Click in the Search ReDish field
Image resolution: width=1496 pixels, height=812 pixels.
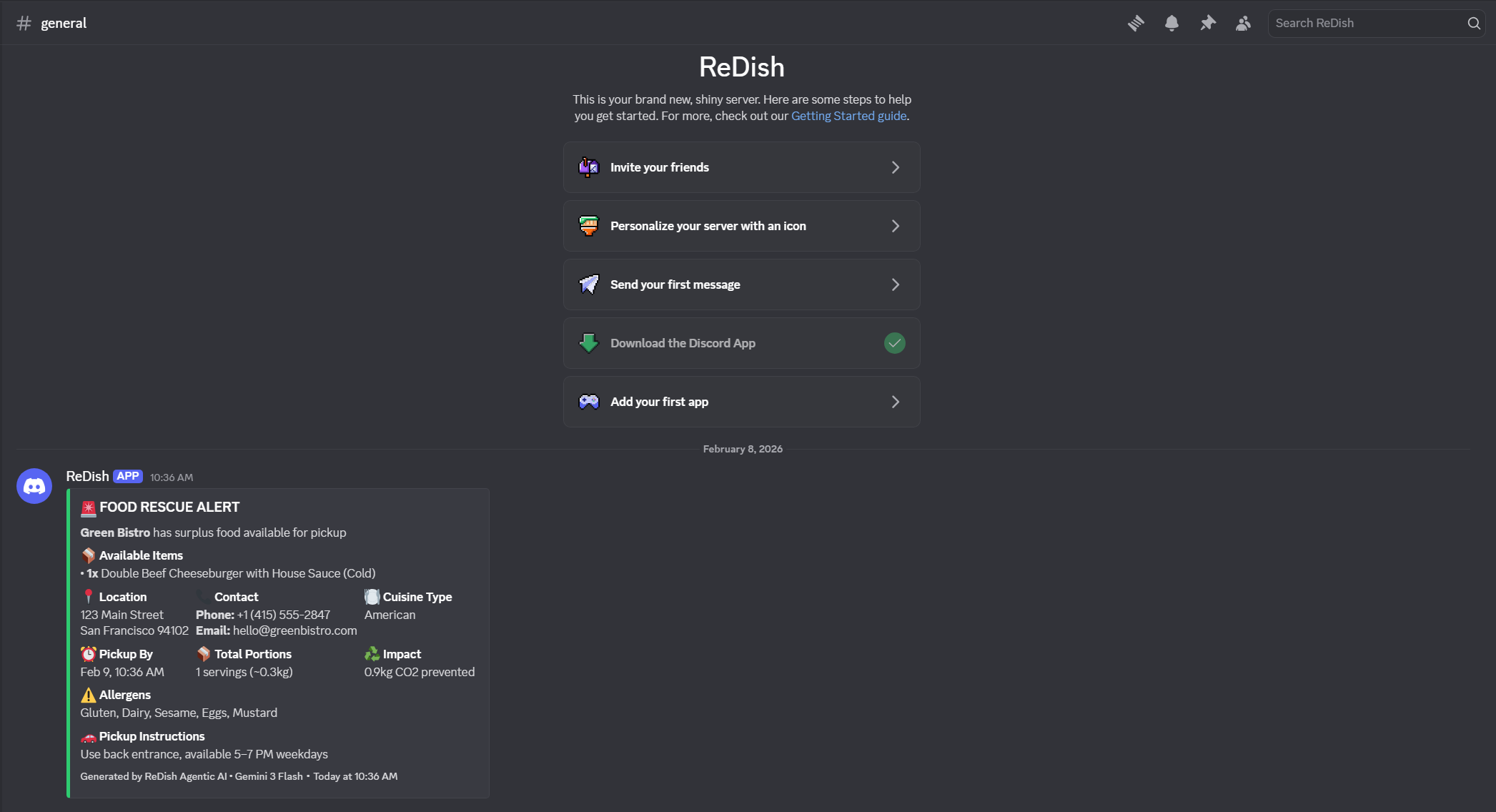1365,23
